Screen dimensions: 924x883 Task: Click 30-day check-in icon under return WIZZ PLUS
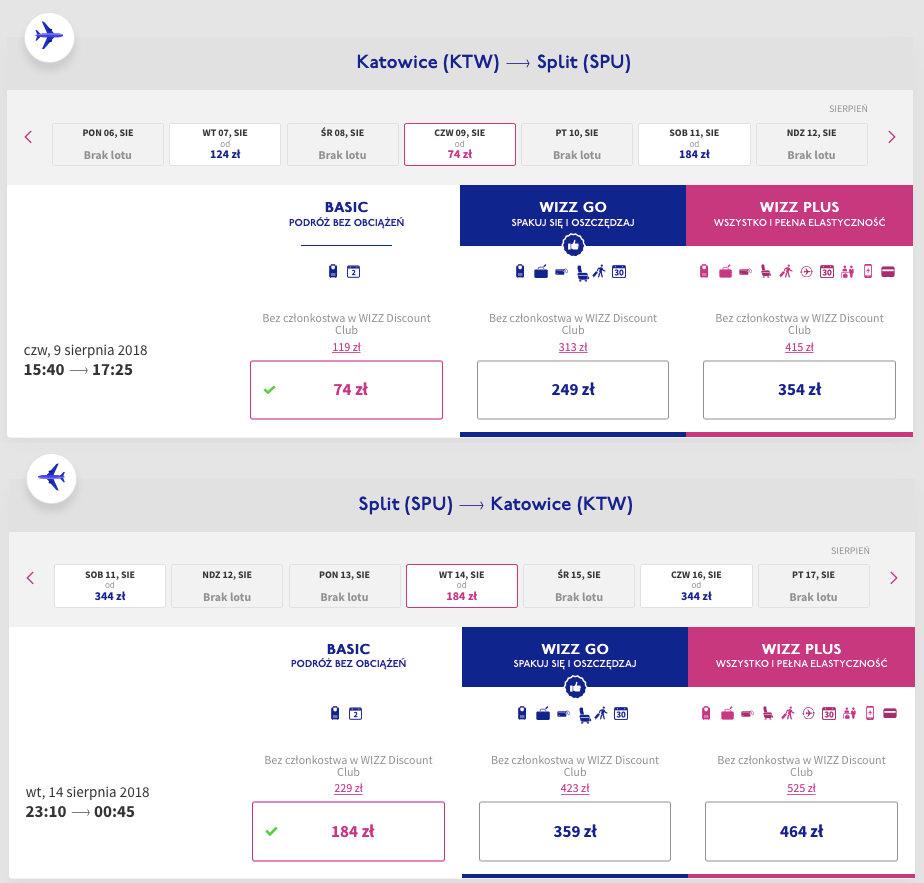(829, 714)
